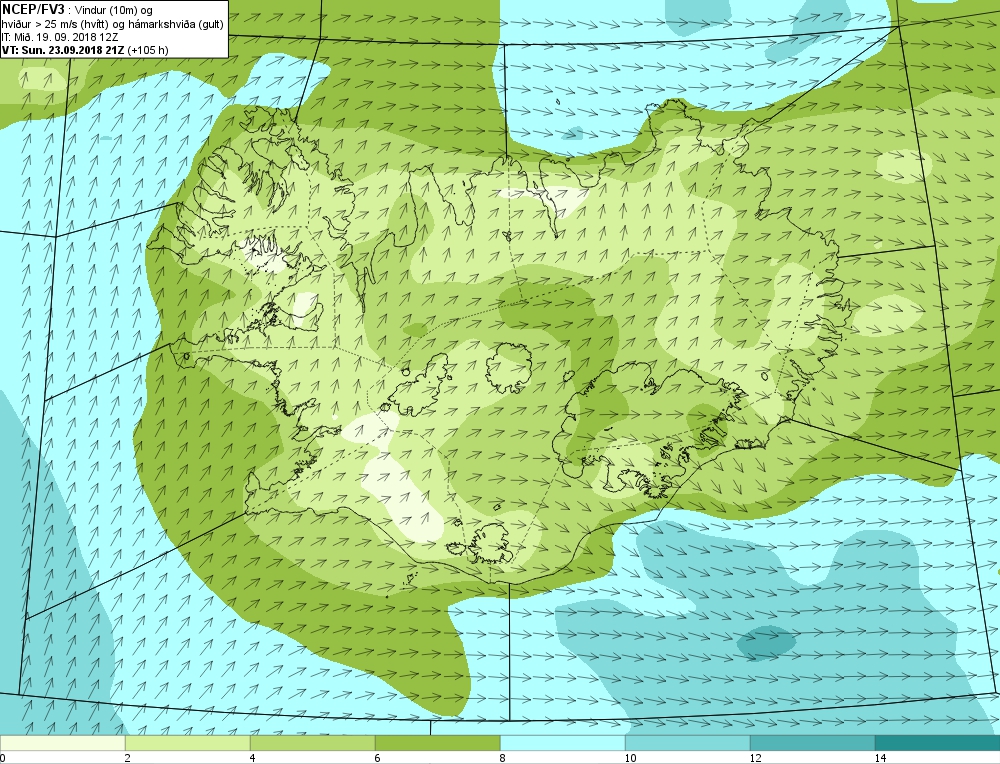Click the 8–10 m/s light cyan legend swatch
Screen dimensions: 1000x764
[562, 743]
